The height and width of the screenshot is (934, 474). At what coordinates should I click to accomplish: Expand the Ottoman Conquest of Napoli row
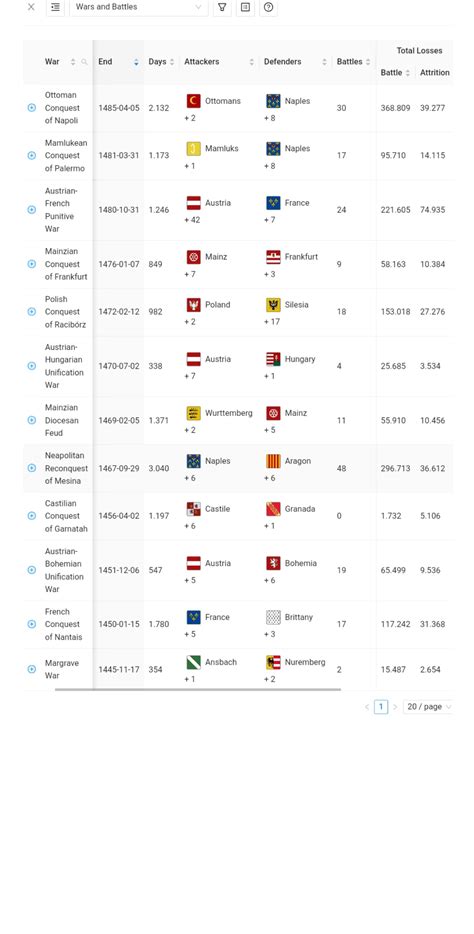click(x=32, y=108)
